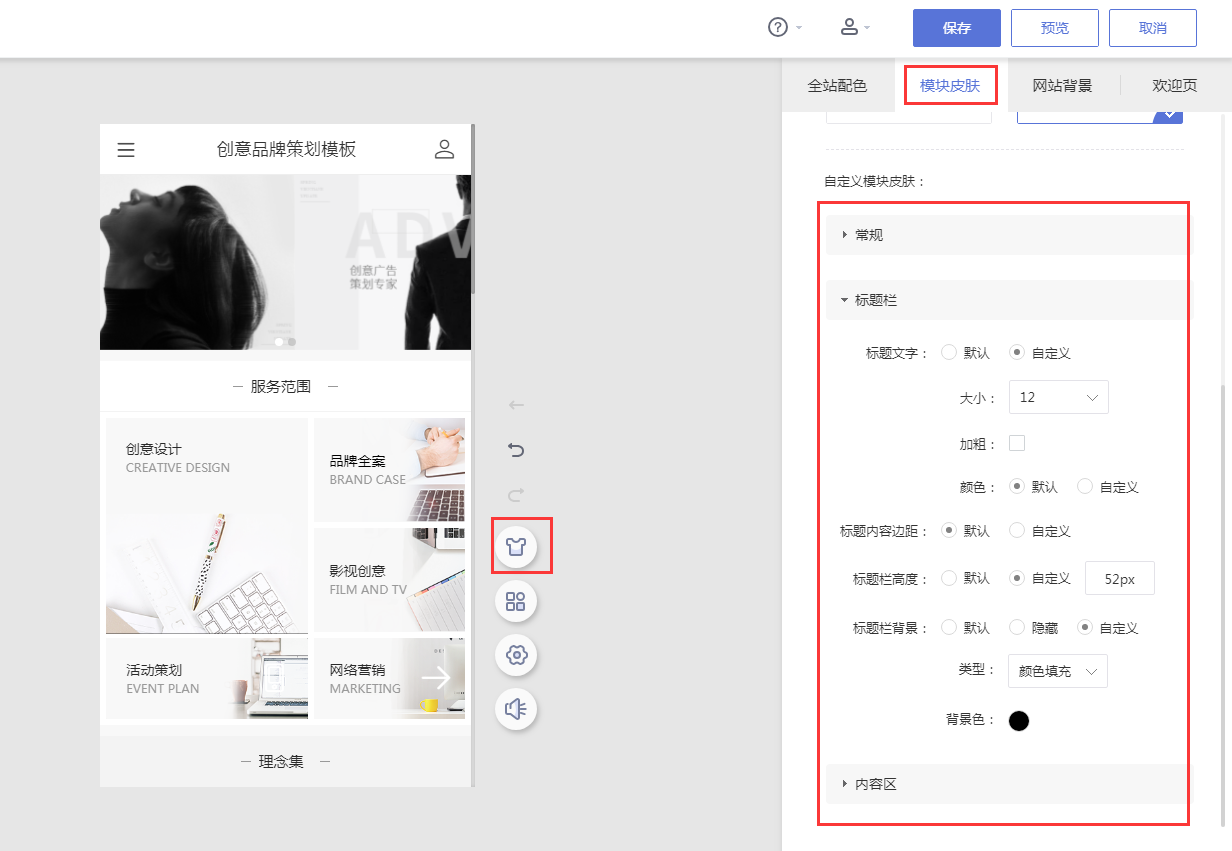Set 标题文字 to 自定义
This screenshot has width=1232, height=851.
coord(1017,353)
